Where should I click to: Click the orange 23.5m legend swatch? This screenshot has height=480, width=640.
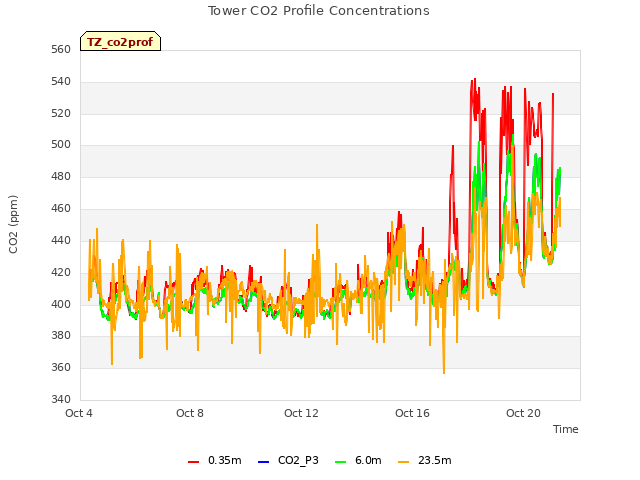pos(403,462)
